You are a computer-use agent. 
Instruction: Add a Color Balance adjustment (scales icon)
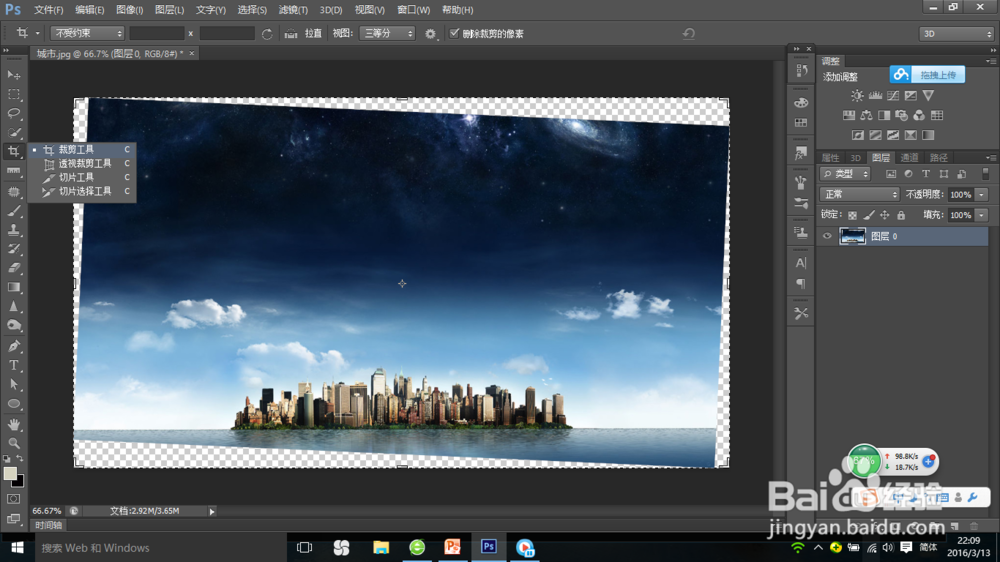click(866, 115)
